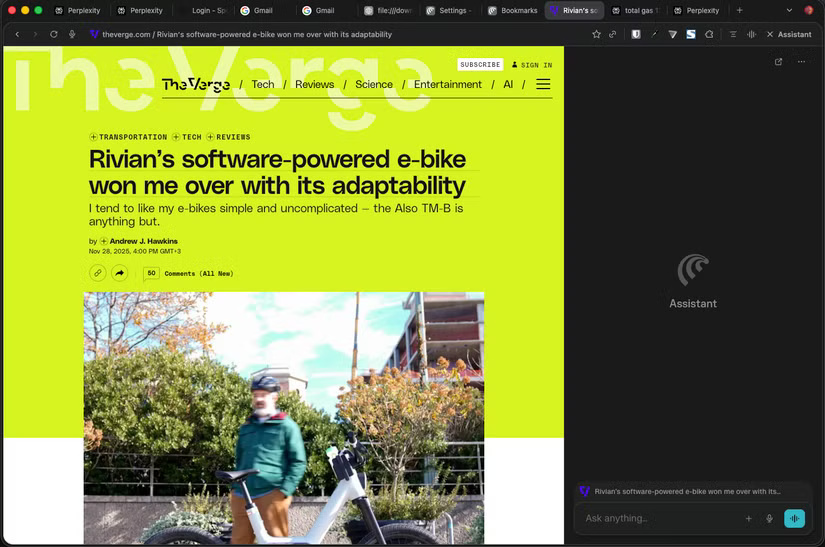Expand the tab list chevron in tab bar
825x547 pixels.
(x=790, y=10)
